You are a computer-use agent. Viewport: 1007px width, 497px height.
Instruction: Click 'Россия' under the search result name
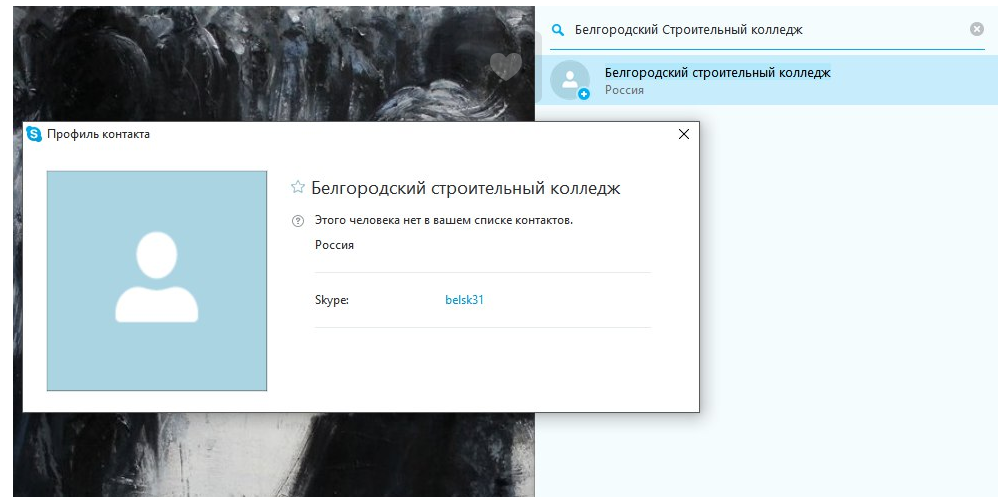pyautogui.click(x=624, y=91)
